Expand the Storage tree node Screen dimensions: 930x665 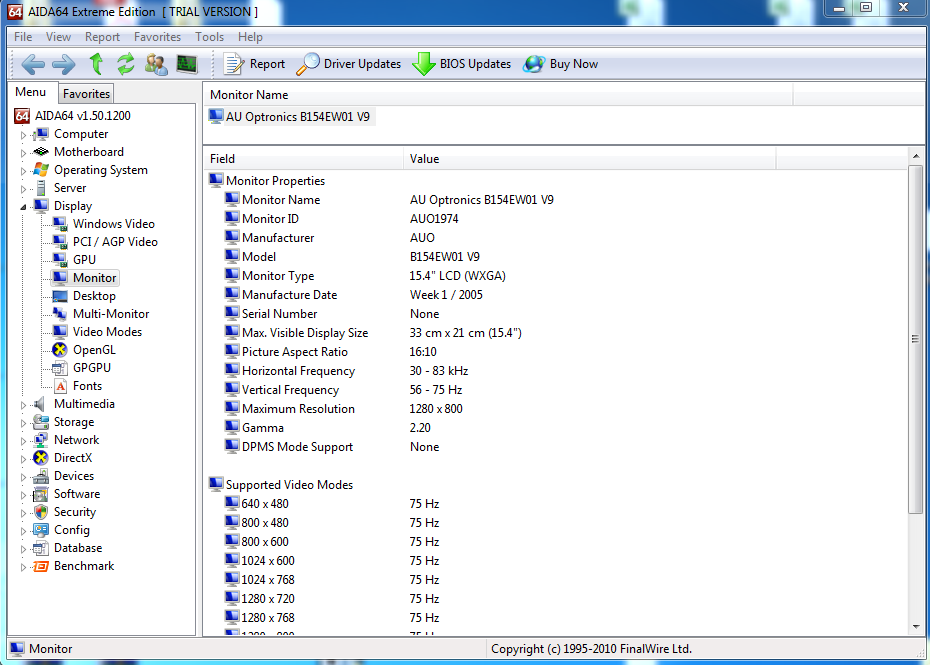(x=23, y=423)
